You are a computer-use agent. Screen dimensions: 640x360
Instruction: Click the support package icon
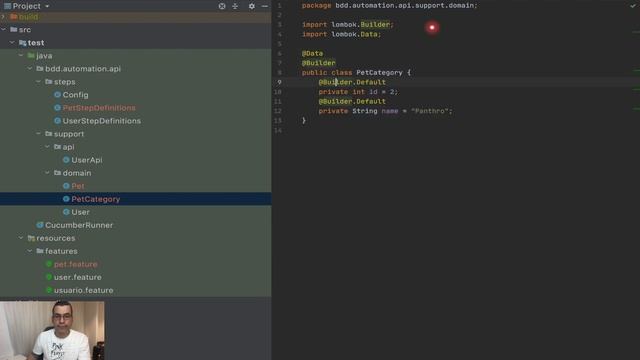tap(49, 134)
